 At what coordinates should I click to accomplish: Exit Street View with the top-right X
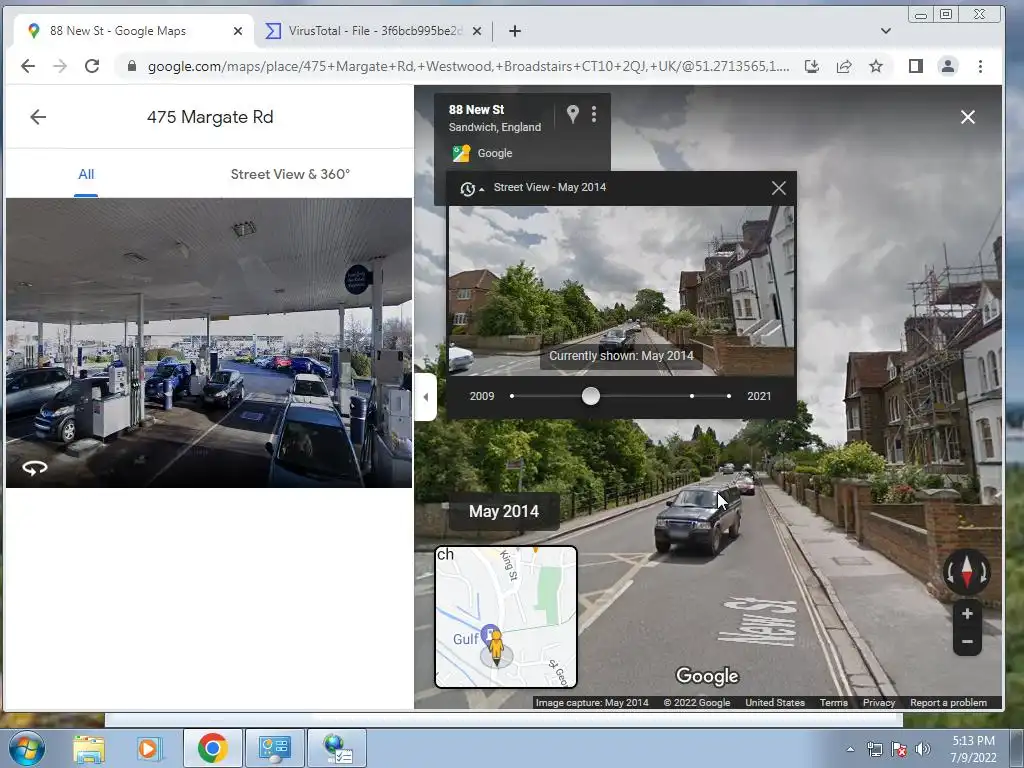[x=968, y=117]
